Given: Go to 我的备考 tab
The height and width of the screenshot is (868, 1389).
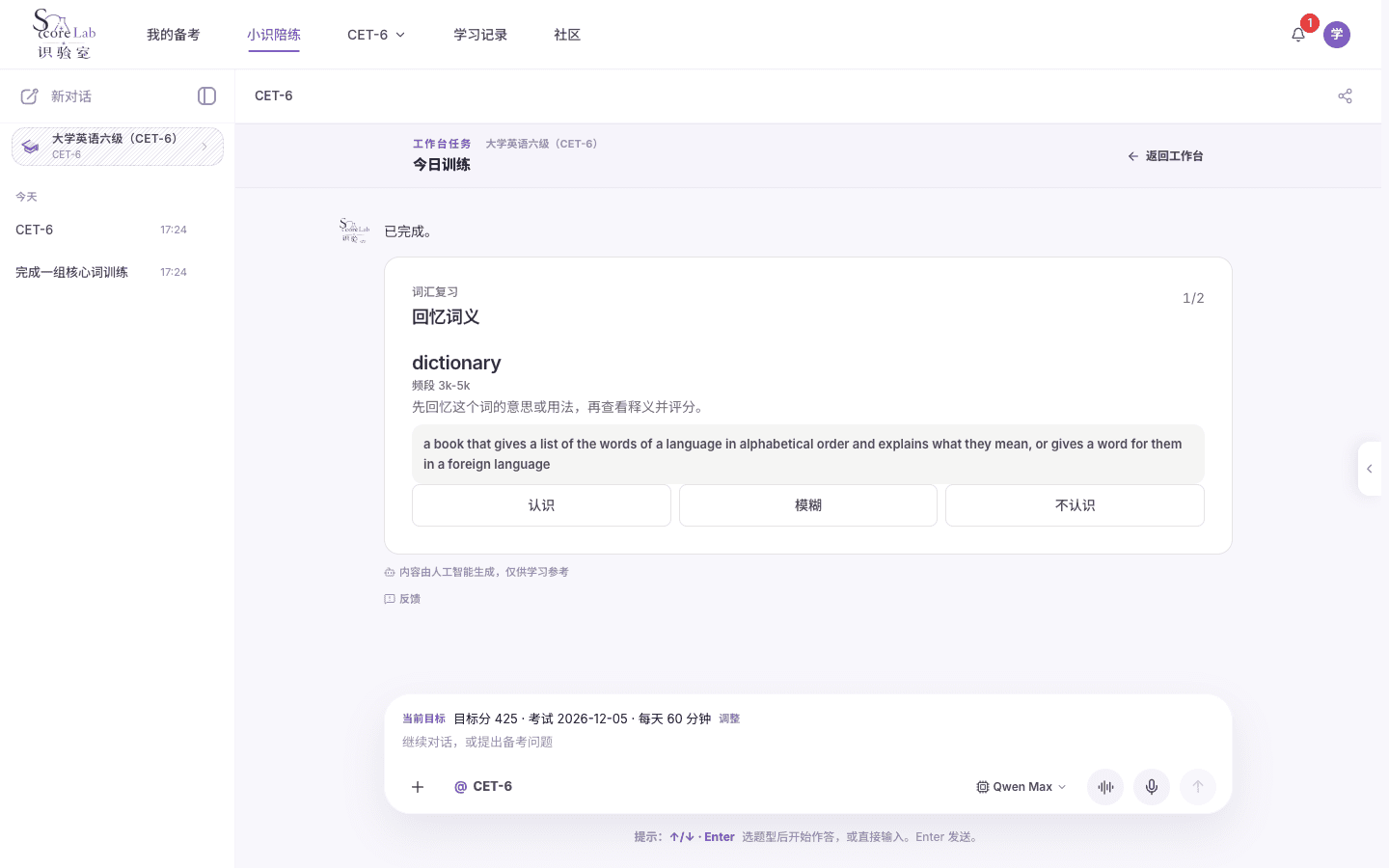Looking at the screenshot, I should [x=174, y=35].
